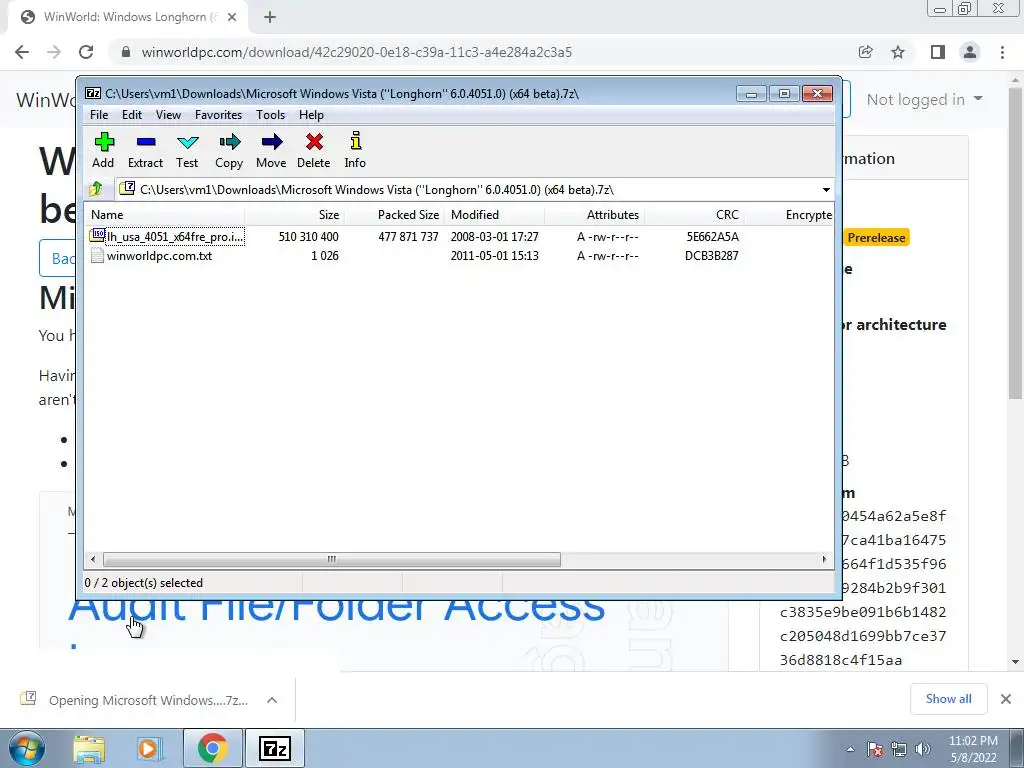Sort by the Size column header
Screen dimensions: 1024x768
(x=295, y=215)
